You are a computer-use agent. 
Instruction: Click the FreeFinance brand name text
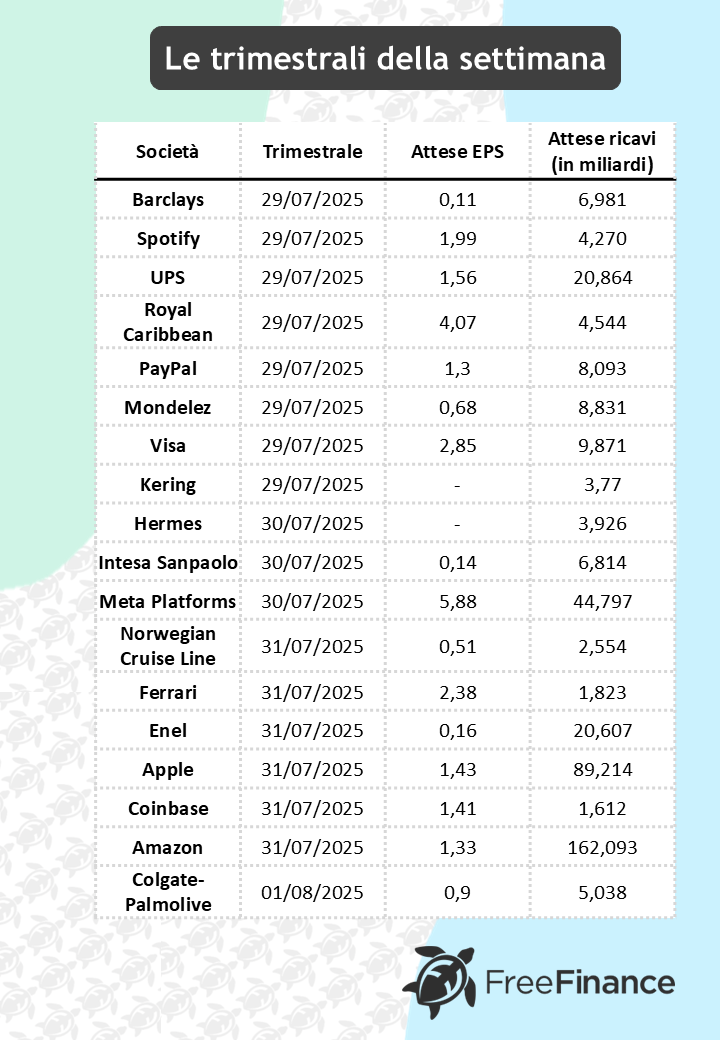tap(580, 983)
